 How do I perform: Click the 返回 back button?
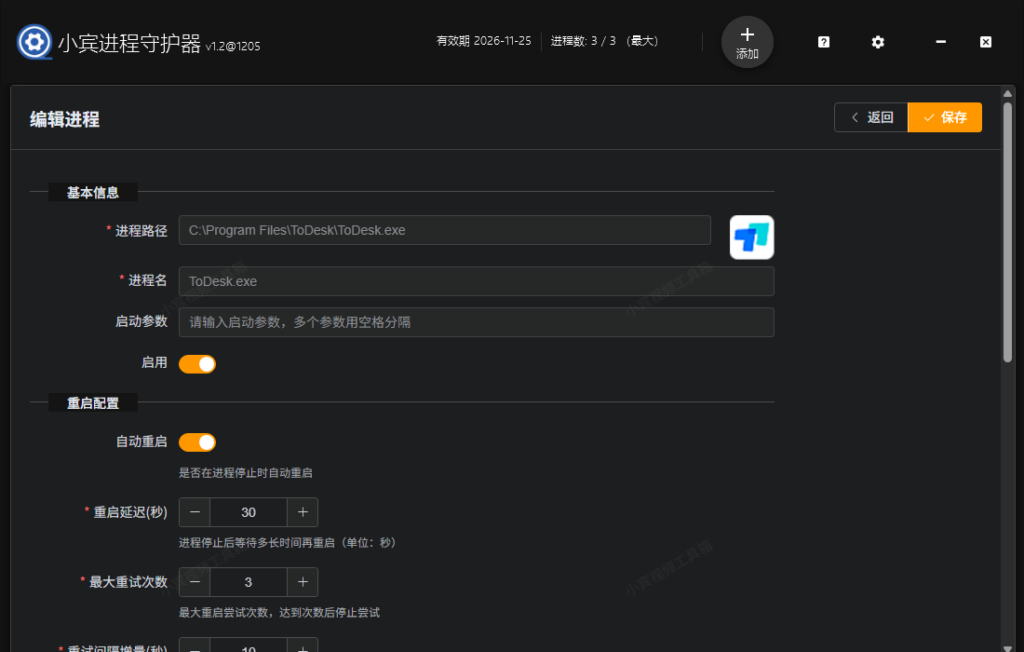click(870, 117)
